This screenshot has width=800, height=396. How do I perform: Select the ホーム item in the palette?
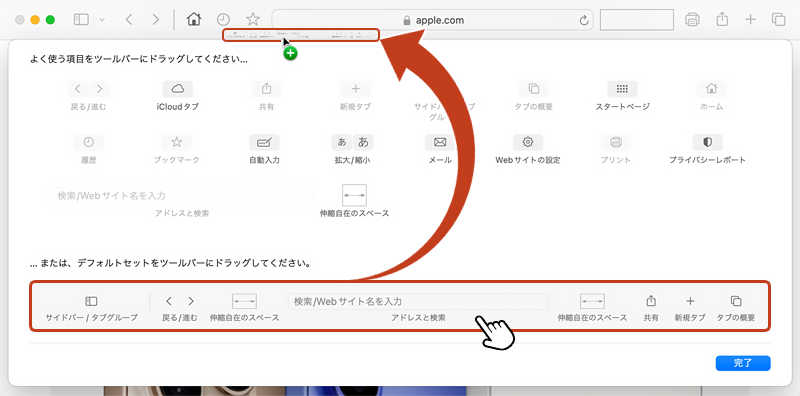point(711,96)
